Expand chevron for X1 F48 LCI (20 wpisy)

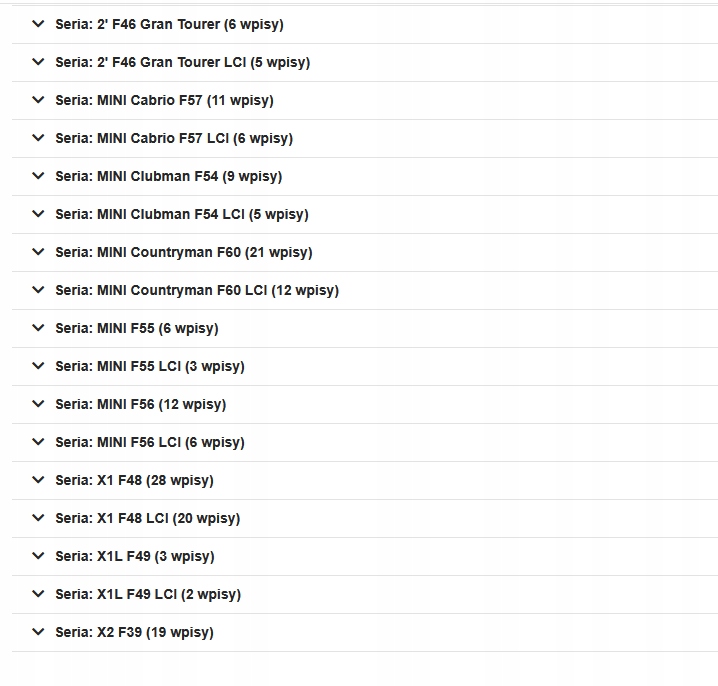(38, 518)
